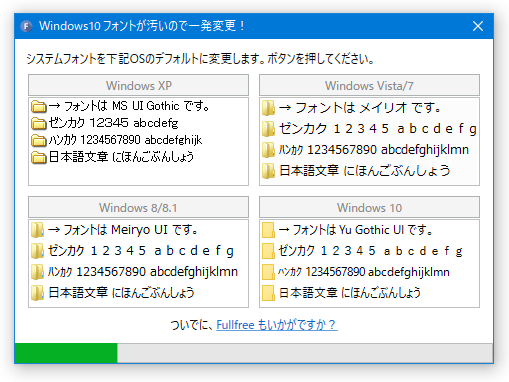
Task: Click folder icon beside 'MS UI Gothic' line
Action: point(39,106)
